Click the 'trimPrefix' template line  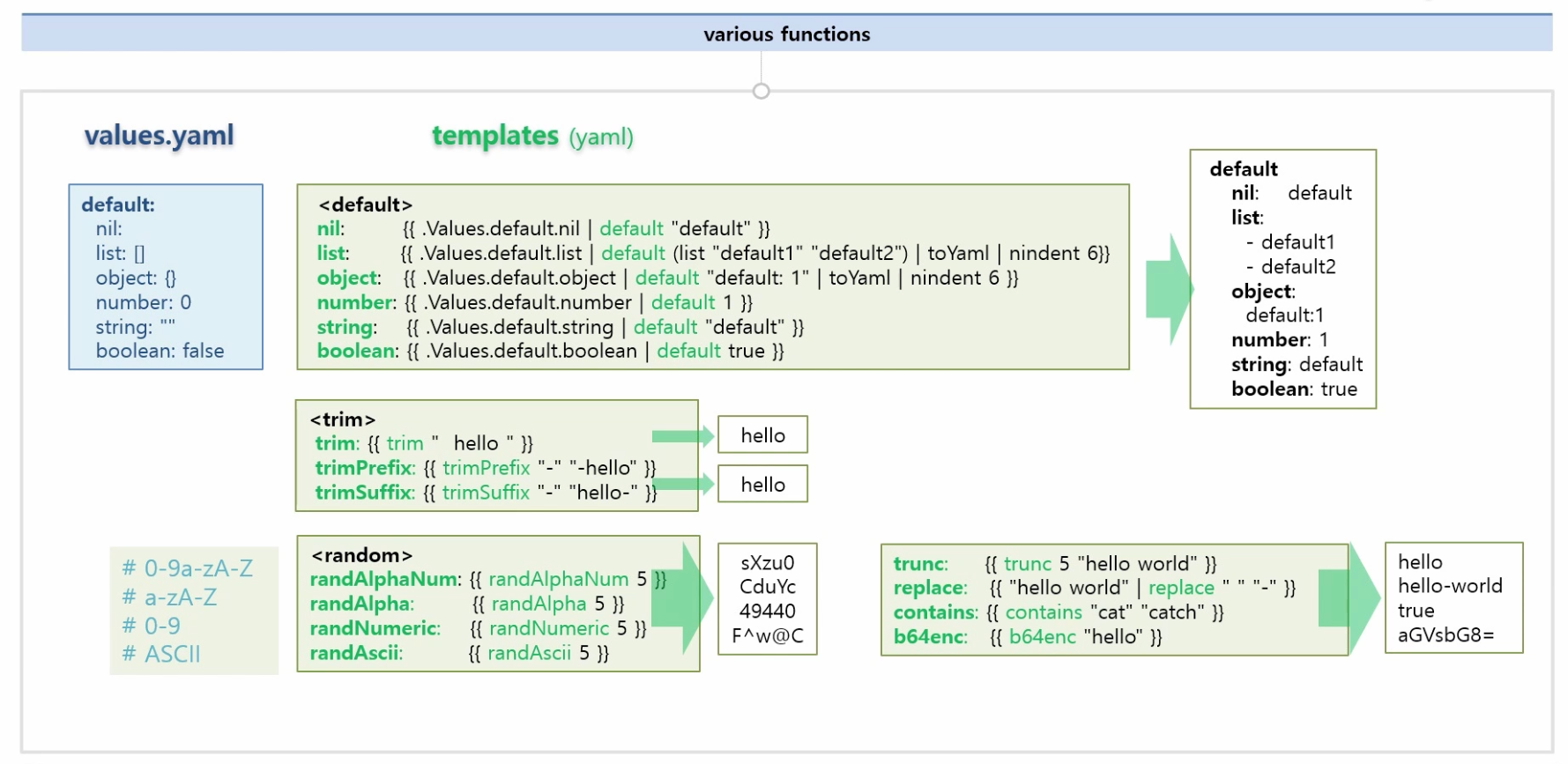[486, 468]
